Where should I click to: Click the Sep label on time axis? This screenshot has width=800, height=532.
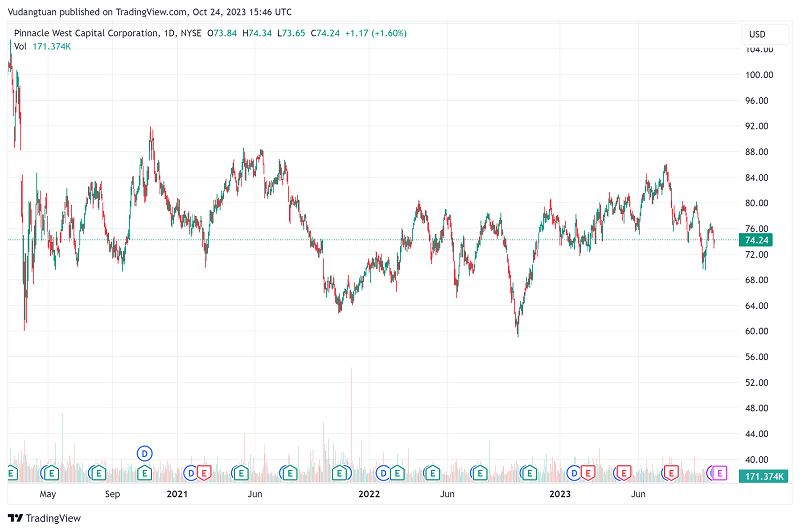click(x=113, y=494)
